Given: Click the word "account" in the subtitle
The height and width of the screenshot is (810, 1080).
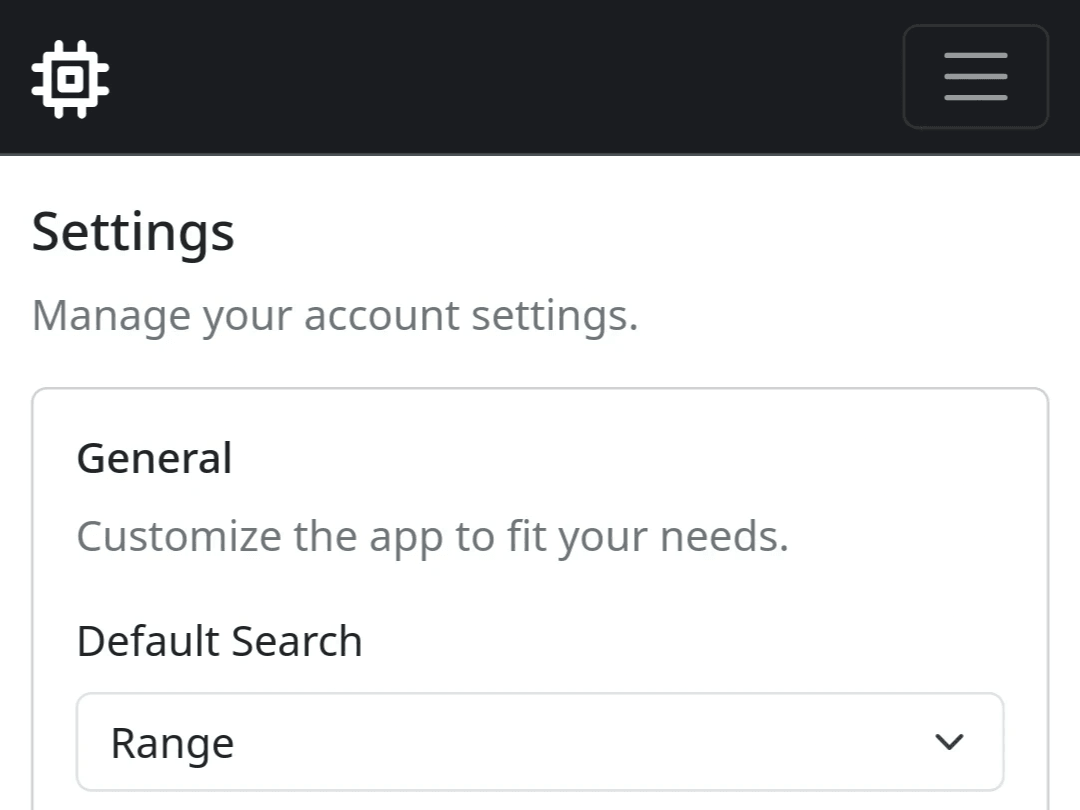Looking at the screenshot, I should [381, 316].
